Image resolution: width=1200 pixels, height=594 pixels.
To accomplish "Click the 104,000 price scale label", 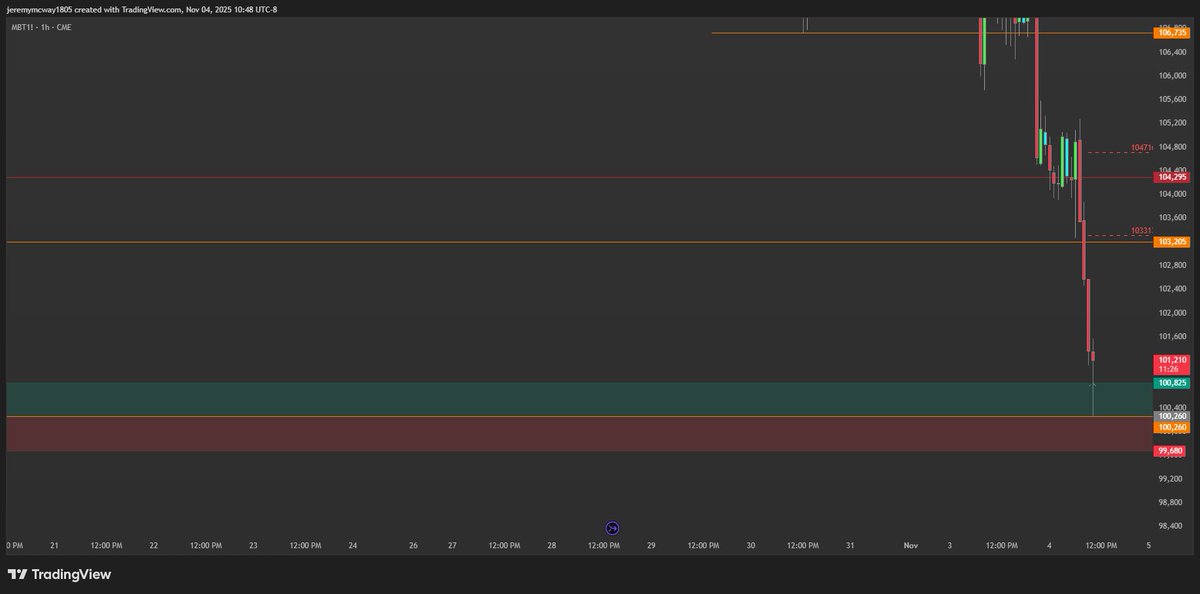I will [1171, 194].
